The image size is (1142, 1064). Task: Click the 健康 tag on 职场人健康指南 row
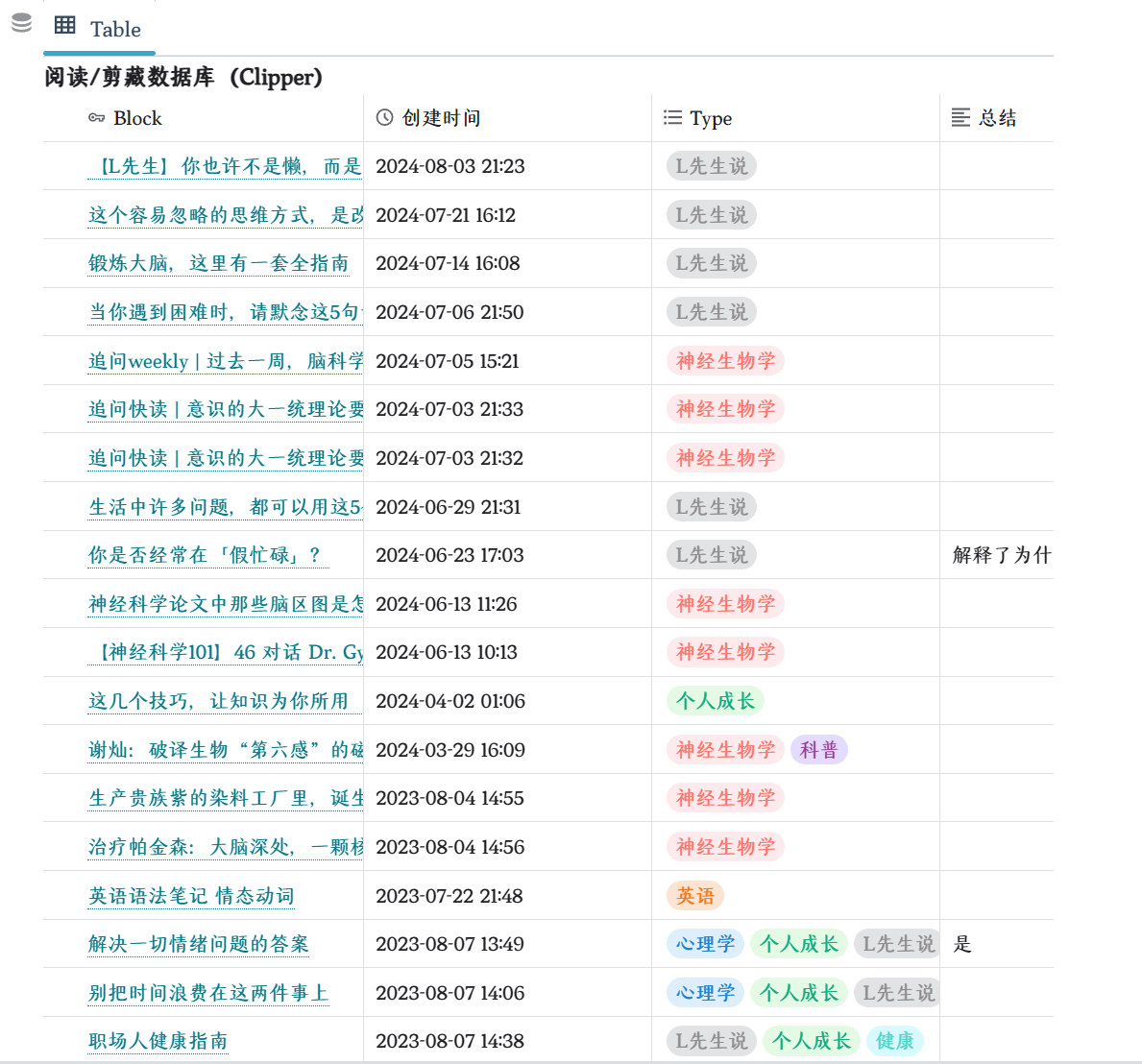pyautogui.click(x=894, y=1041)
